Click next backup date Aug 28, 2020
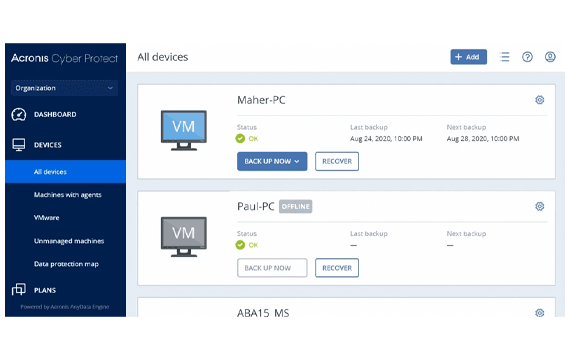This screenshot has width=570, height=360. pos(483,139)
